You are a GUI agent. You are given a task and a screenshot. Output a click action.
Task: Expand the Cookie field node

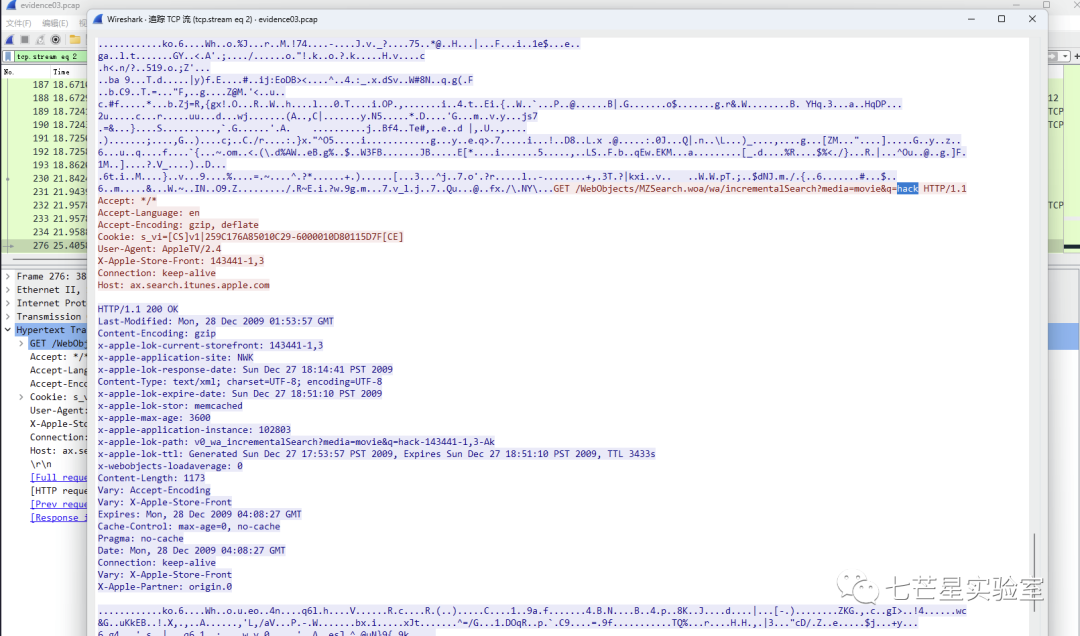click(x=21, y=397)
